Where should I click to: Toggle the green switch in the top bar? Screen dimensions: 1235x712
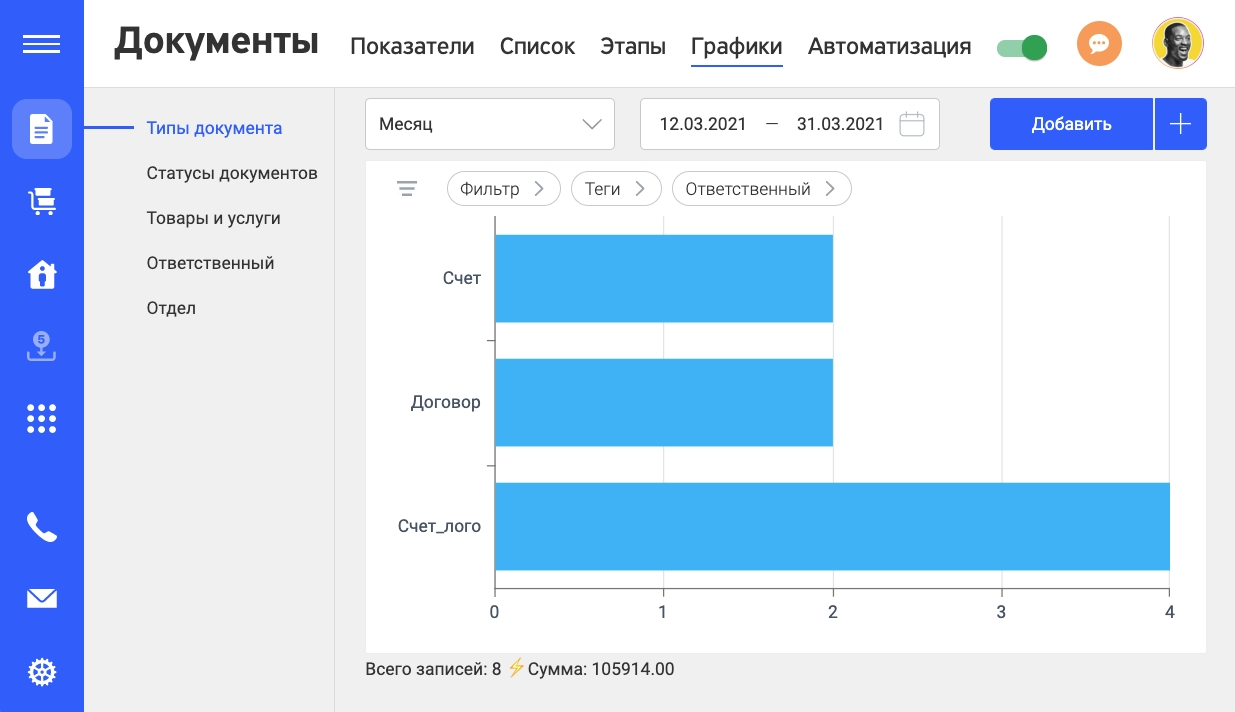1021,46
